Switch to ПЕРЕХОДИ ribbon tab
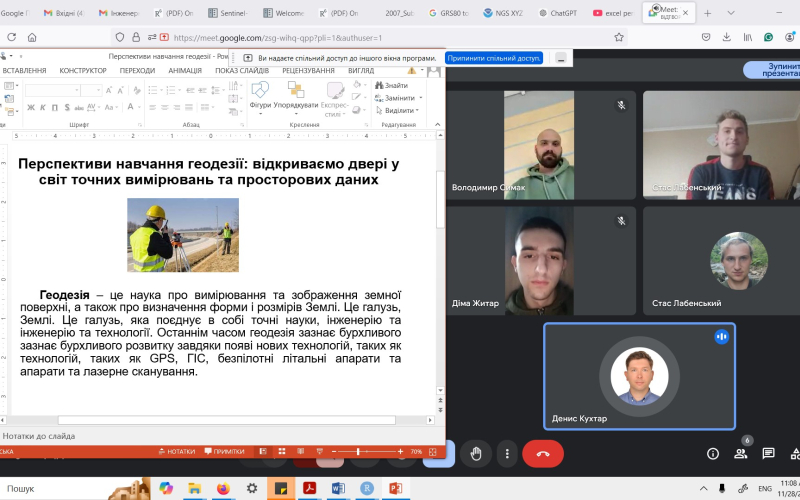The image size is (800, 500). 137,70
